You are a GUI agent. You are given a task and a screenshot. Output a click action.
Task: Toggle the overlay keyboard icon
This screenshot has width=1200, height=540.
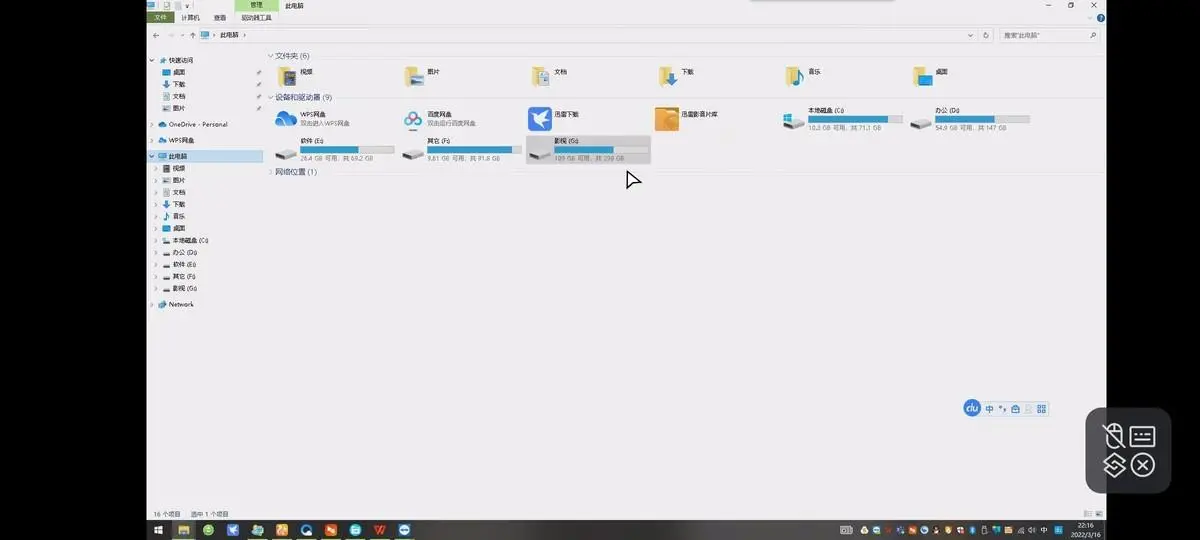click(x=1143, y=436)
